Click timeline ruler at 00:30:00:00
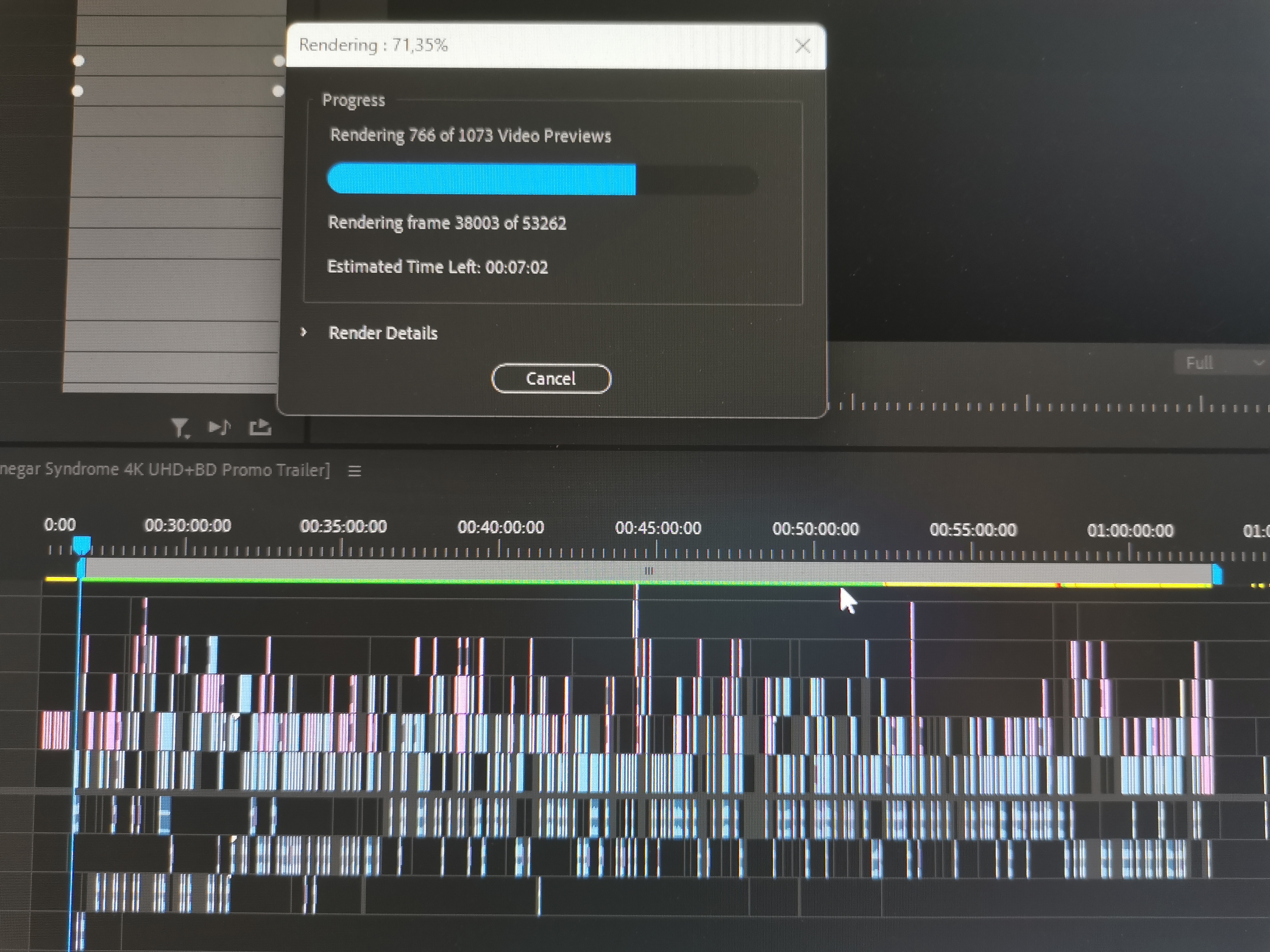This screenshot has height=952, width=1270. [x=188, y=526]
